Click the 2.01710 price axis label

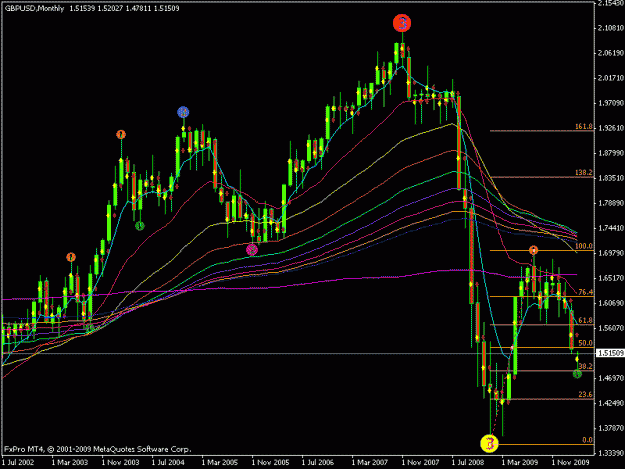[611, 78]
